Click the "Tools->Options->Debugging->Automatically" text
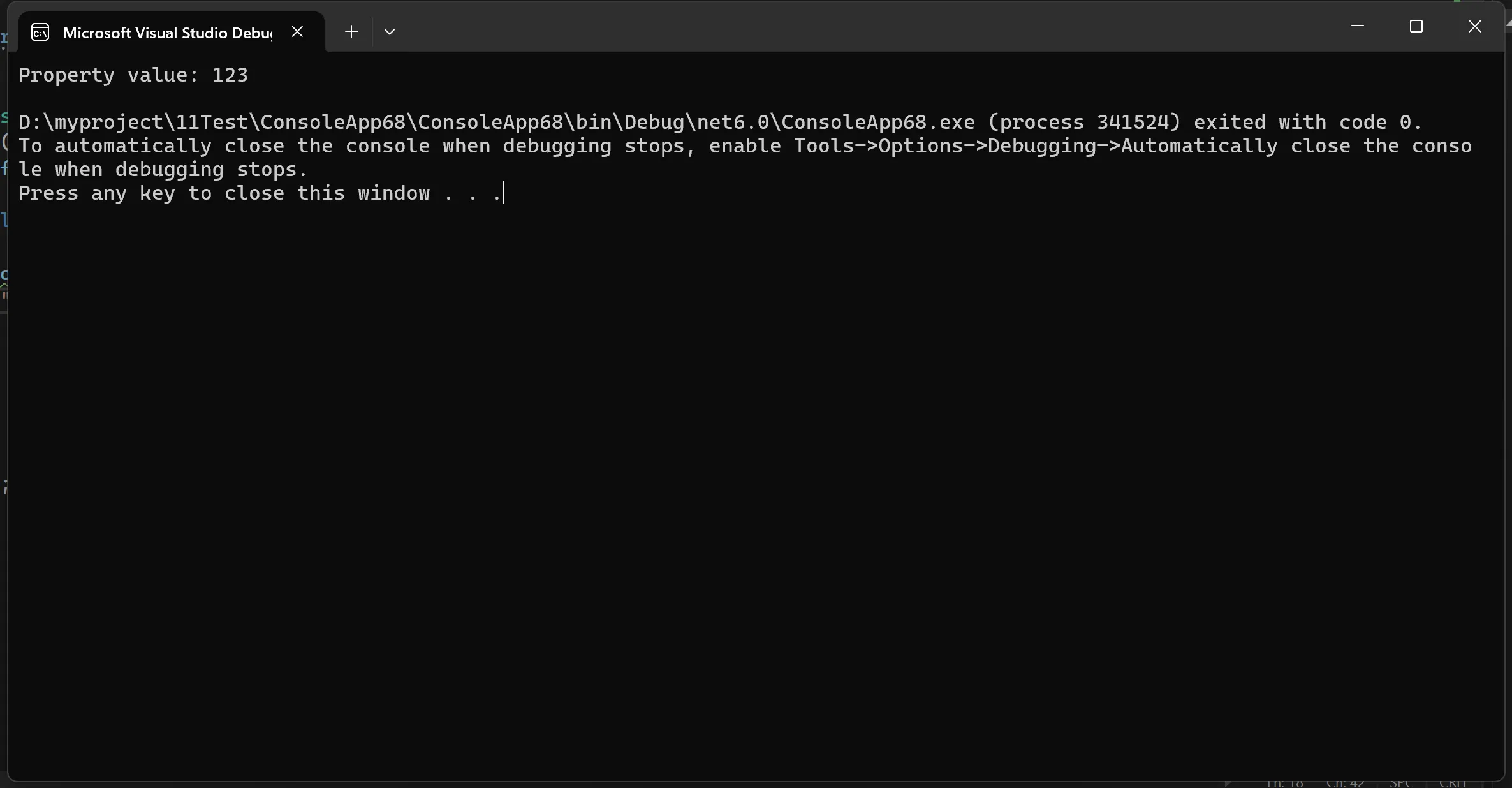 point(1036,146)
